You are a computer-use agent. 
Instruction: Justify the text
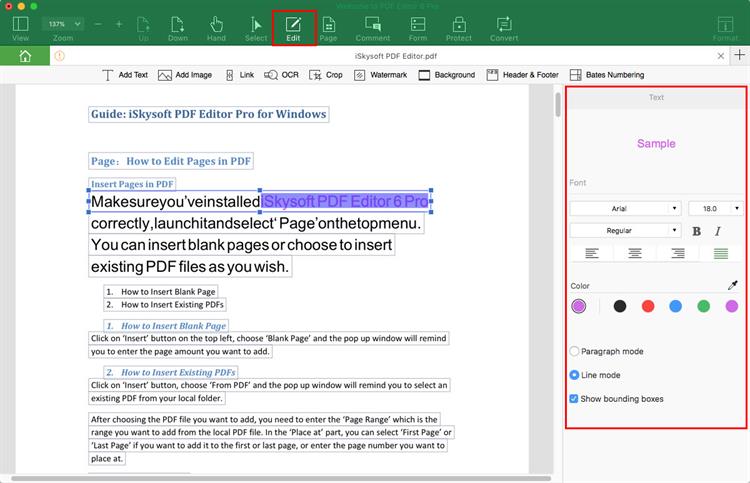click(x=720, y=253)
